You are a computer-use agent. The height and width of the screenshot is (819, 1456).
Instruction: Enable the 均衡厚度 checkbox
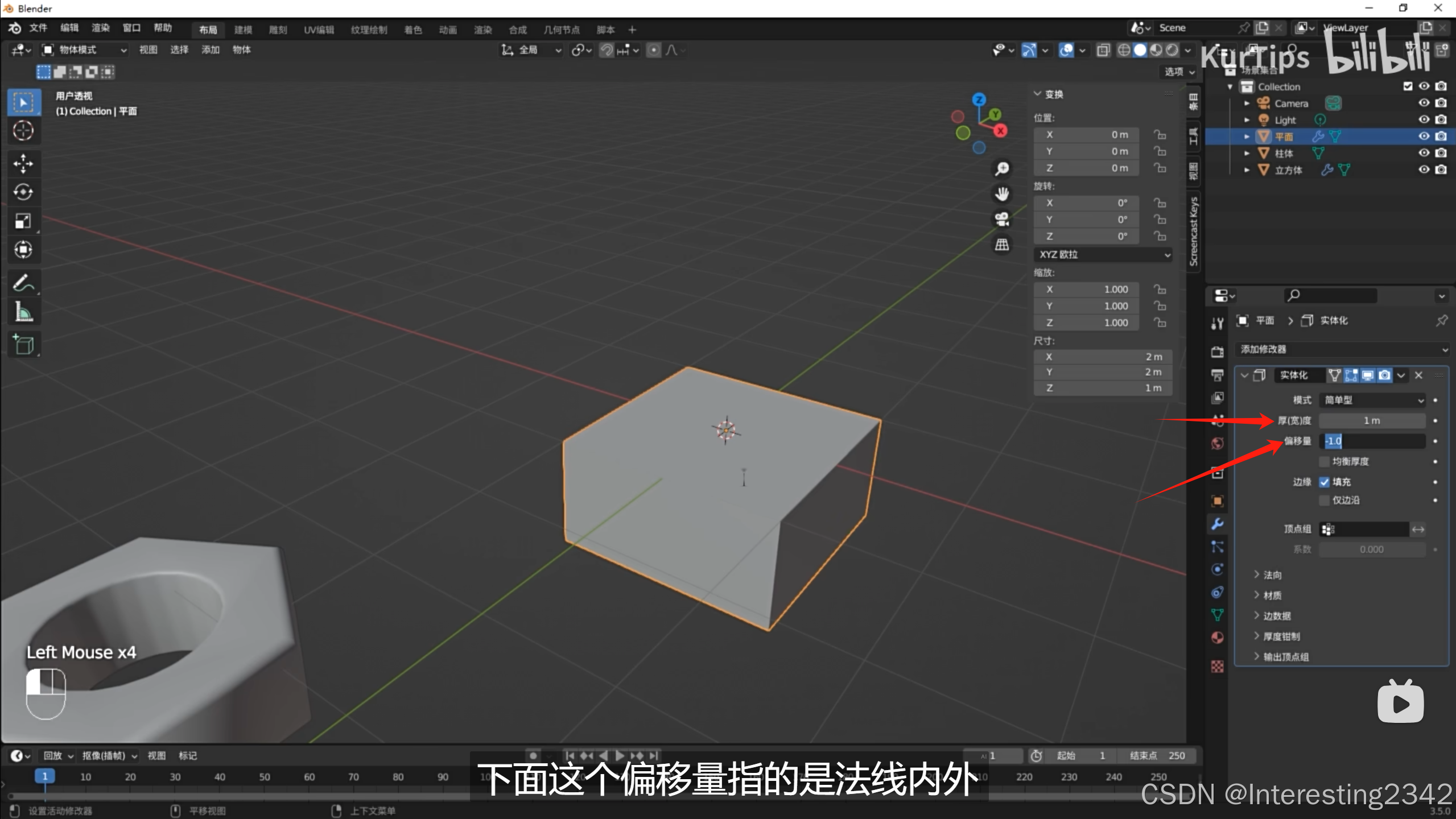(x=1324, y=461)
